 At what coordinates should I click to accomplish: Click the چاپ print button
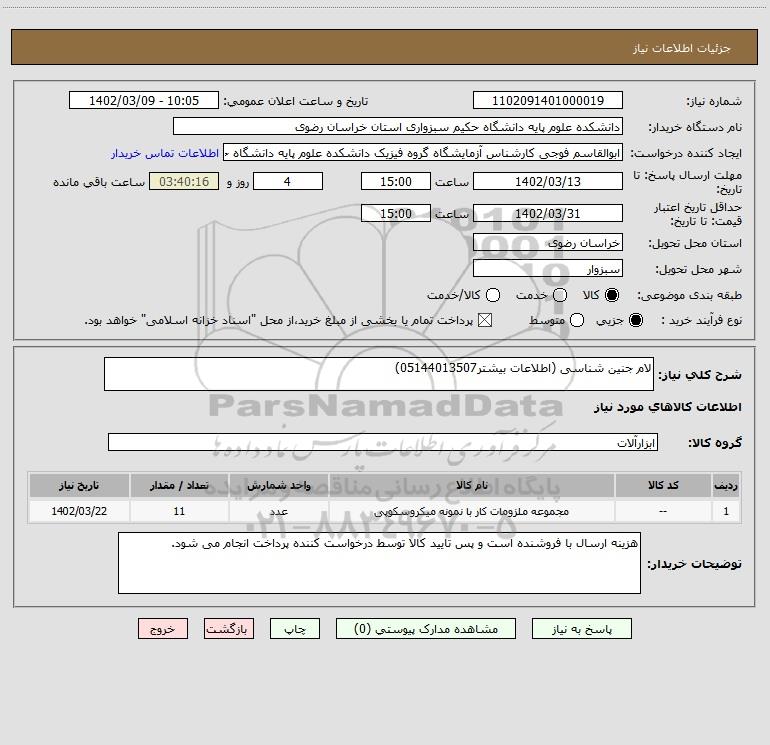tap(295, 629)
